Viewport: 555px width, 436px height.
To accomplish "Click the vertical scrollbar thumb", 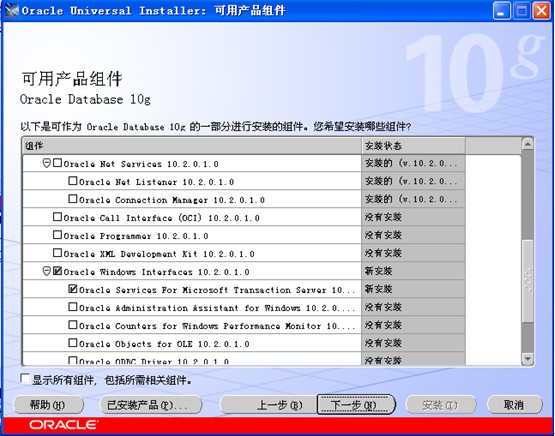I will point(527,281).
